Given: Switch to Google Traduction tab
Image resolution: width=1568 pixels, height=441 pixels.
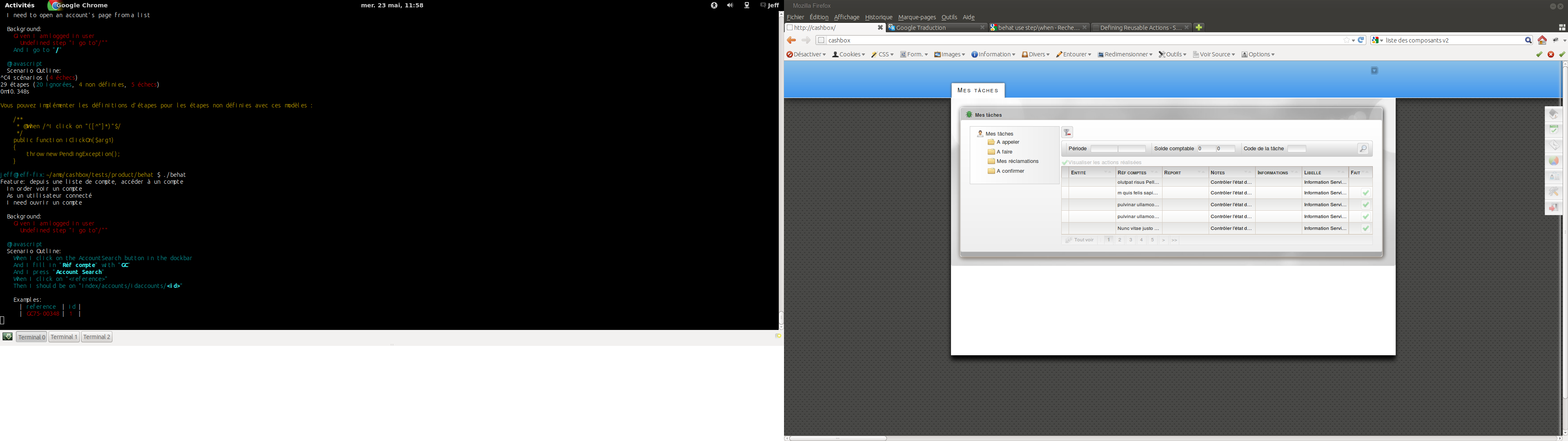Looking at the screenshot, I should coord(937,28).
